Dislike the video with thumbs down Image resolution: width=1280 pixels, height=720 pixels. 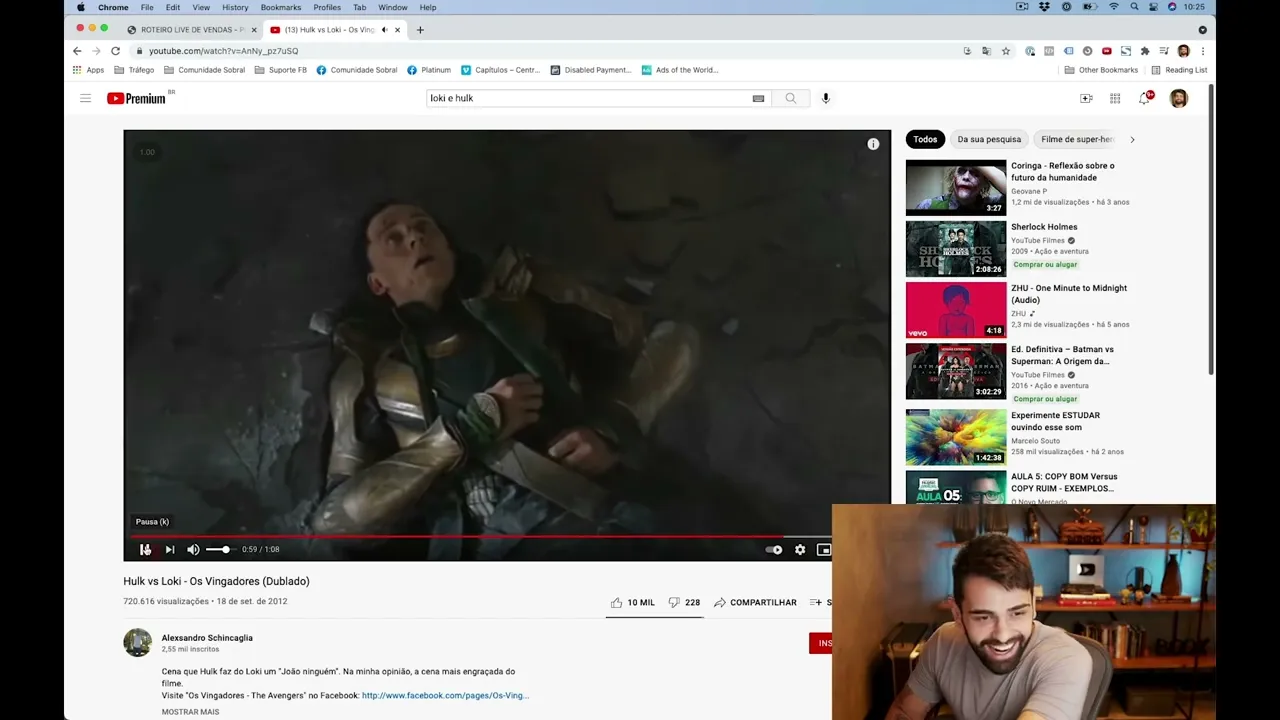coord(685,602)
